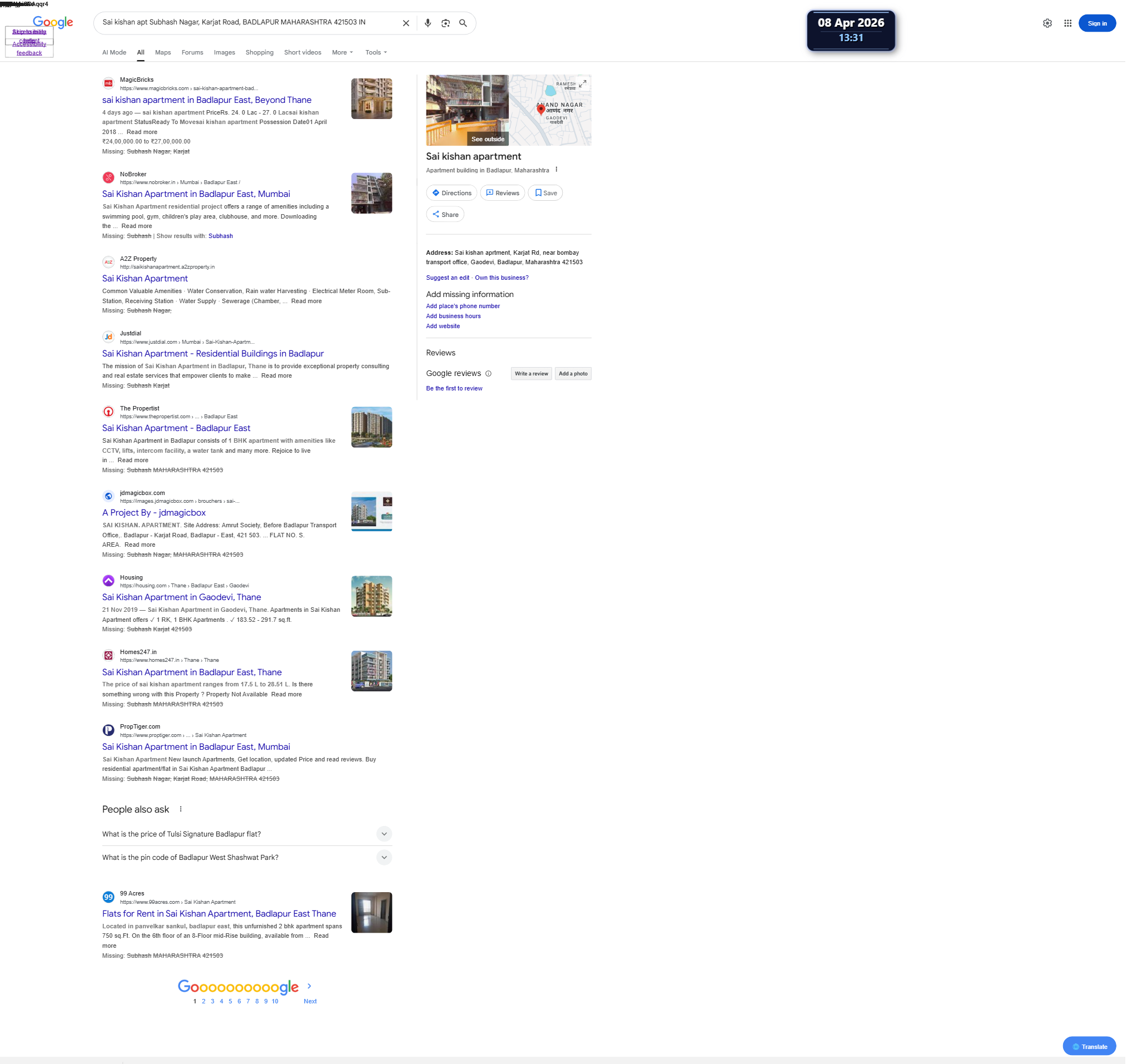The height and width of the screenshot is (1064, 1132).
Task: Click the voice search microphone icon
Action: pos(430,23)
